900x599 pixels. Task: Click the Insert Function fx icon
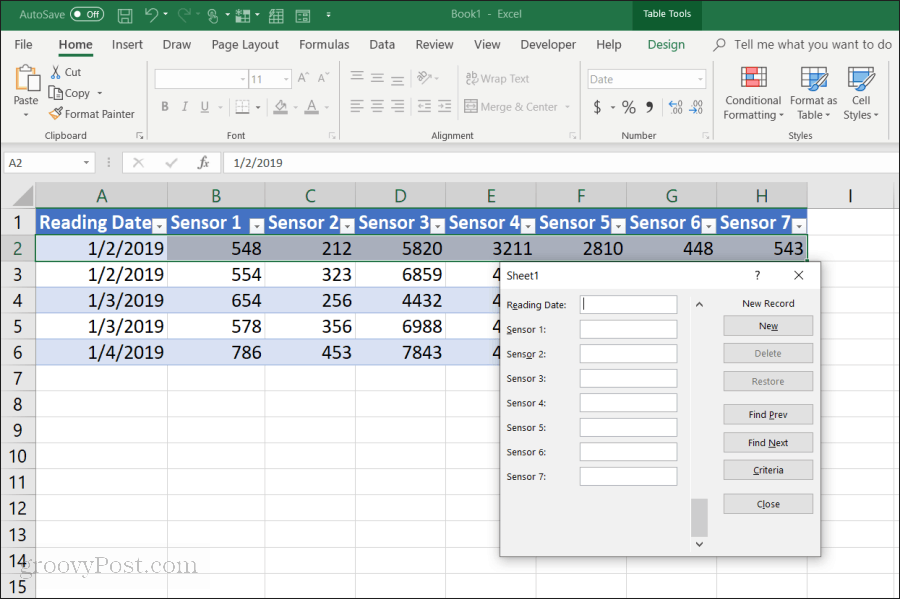(203, 163)
